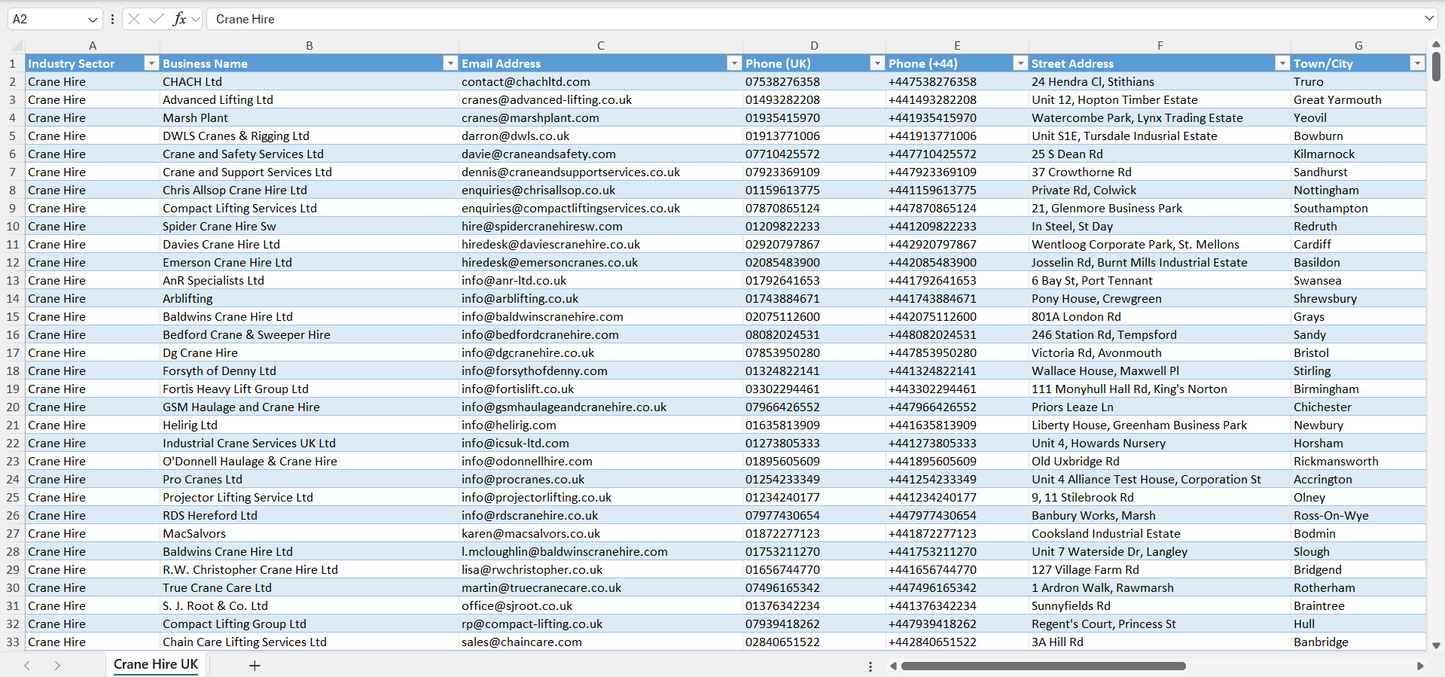Screen dimensions: 1445x677
Task: Open Industry Sector filter dropdown
Action: coord(151,63)
